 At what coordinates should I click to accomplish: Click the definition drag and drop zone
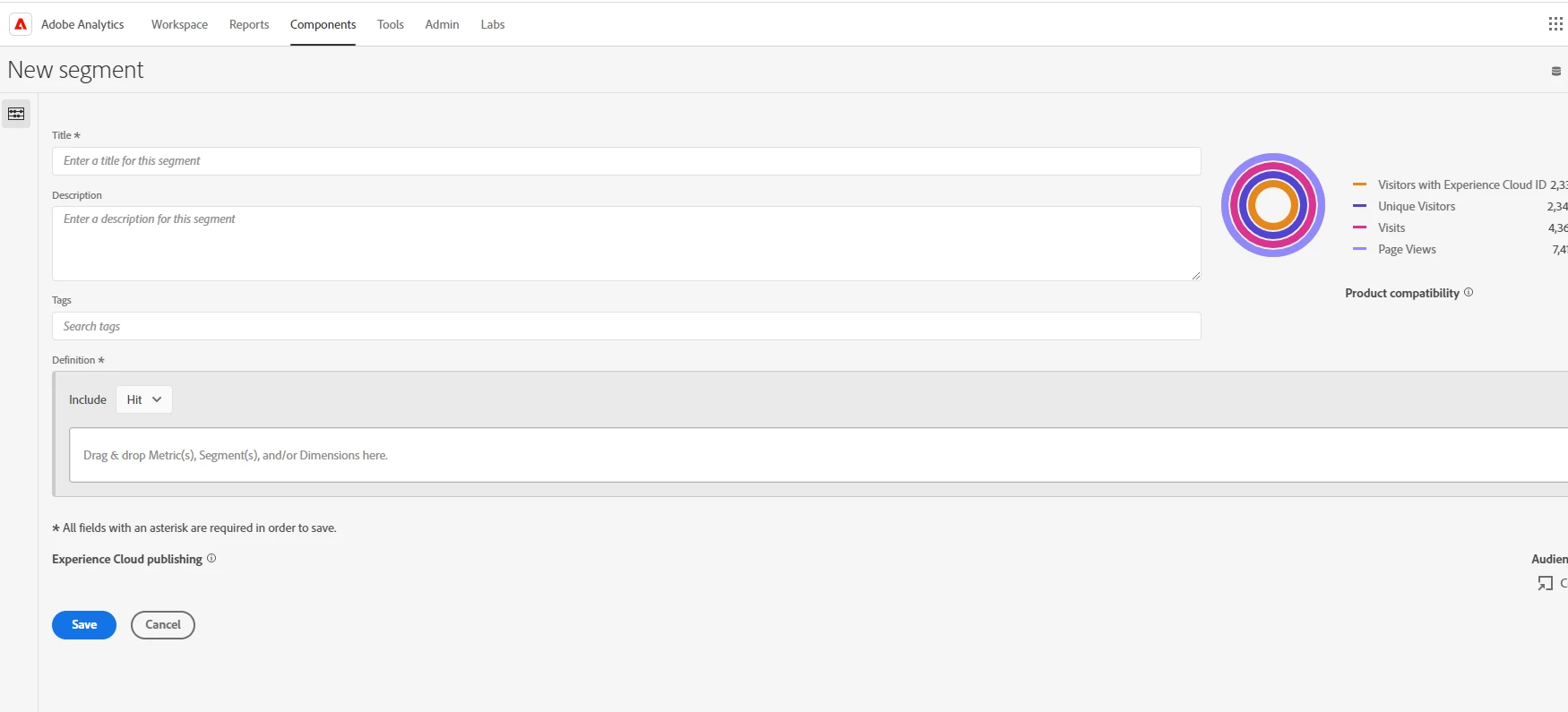(818, 455)
